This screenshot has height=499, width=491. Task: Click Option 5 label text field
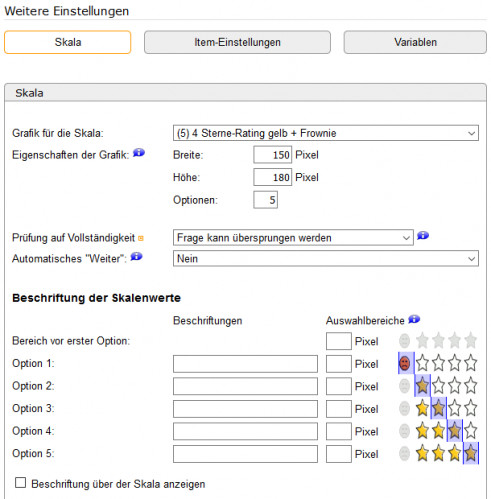tap(245, 454)
